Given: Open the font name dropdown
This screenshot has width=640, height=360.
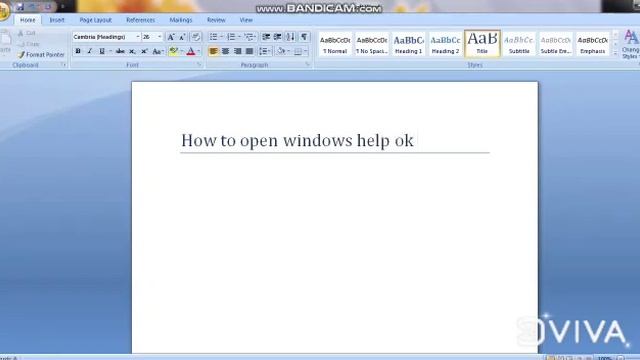Looking at the screenshot, I should tap(138, 37).
